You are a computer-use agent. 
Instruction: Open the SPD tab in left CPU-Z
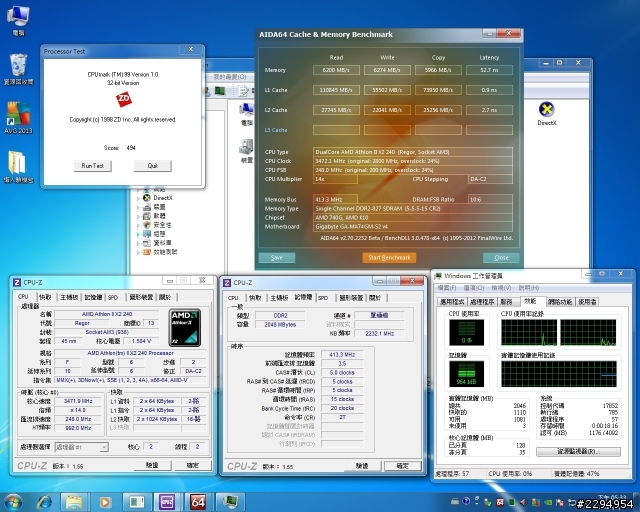click(113, 297)
